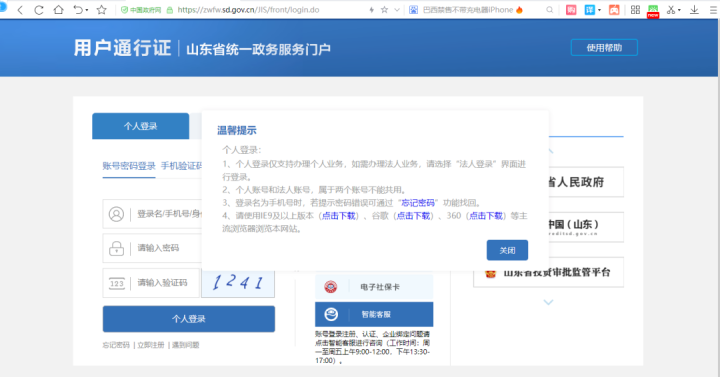The width and height of the screenshot is (720, 377).
Task: Click the scissors screenshot tool icon
Action: pyautogui.click(x=671, y=10)
